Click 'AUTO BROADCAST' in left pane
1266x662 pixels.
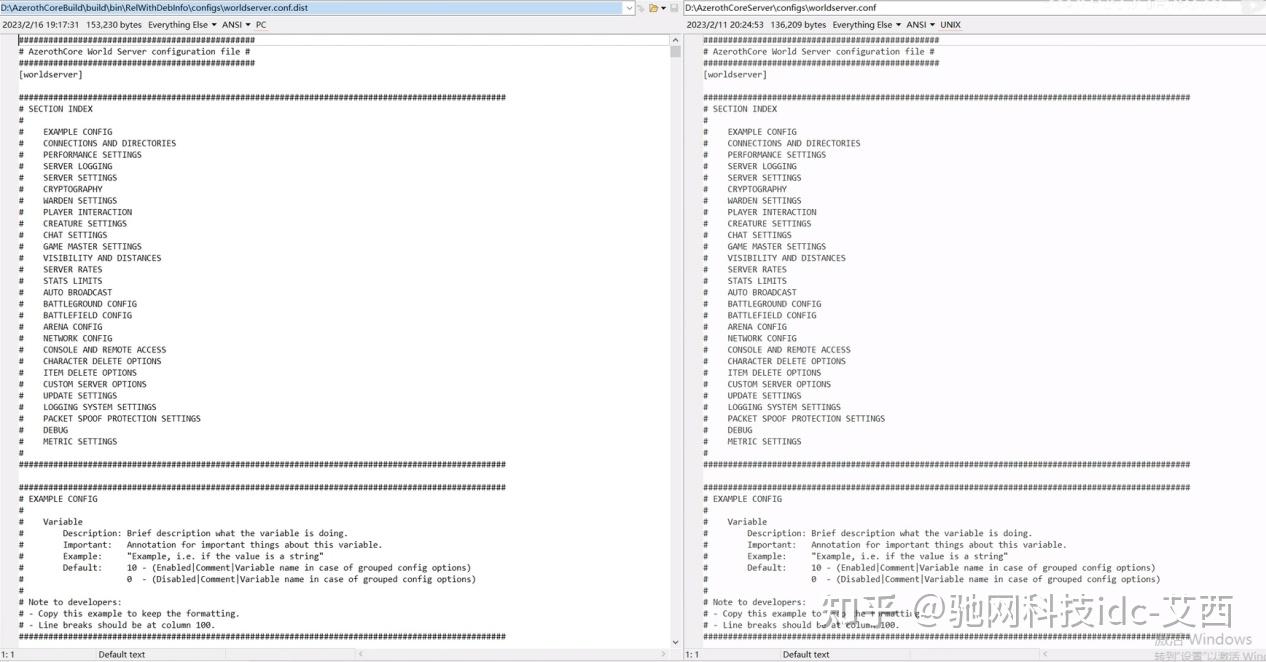(x=77, y=293)
